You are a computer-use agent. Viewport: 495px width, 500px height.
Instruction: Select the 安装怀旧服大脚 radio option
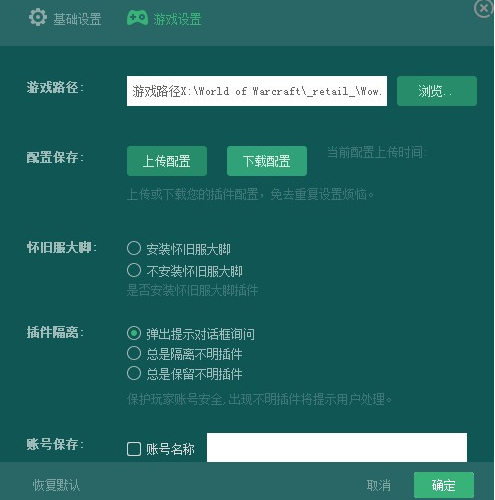click(134, 248)
